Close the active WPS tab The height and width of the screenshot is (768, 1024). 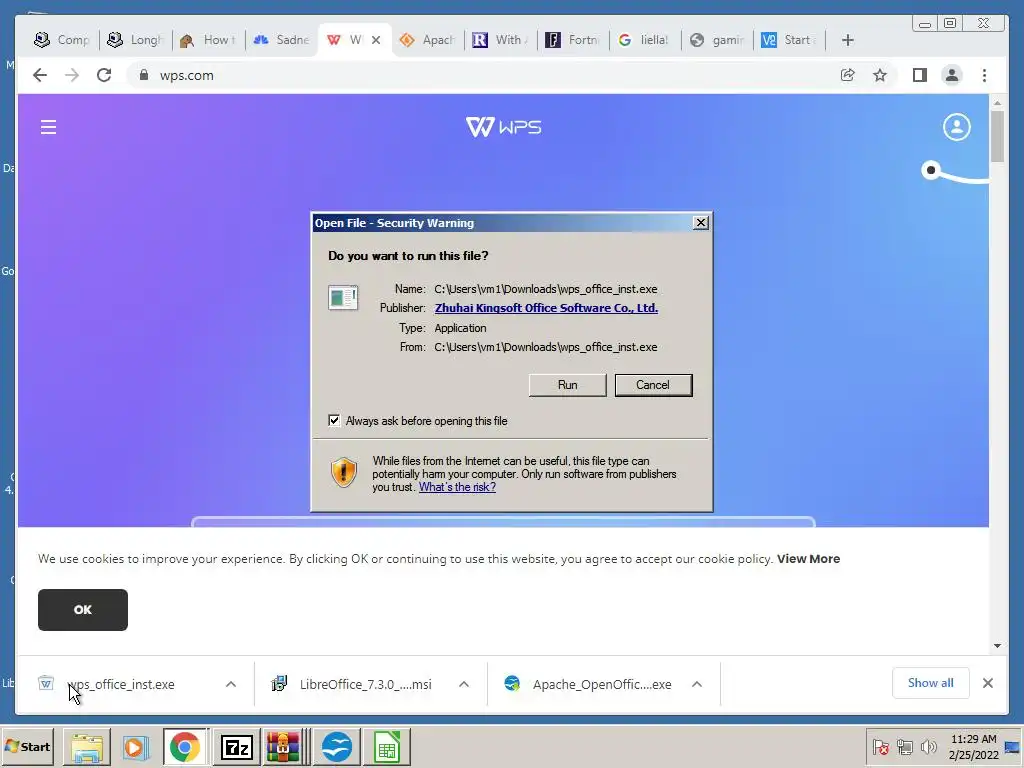(x=376, y=40)
